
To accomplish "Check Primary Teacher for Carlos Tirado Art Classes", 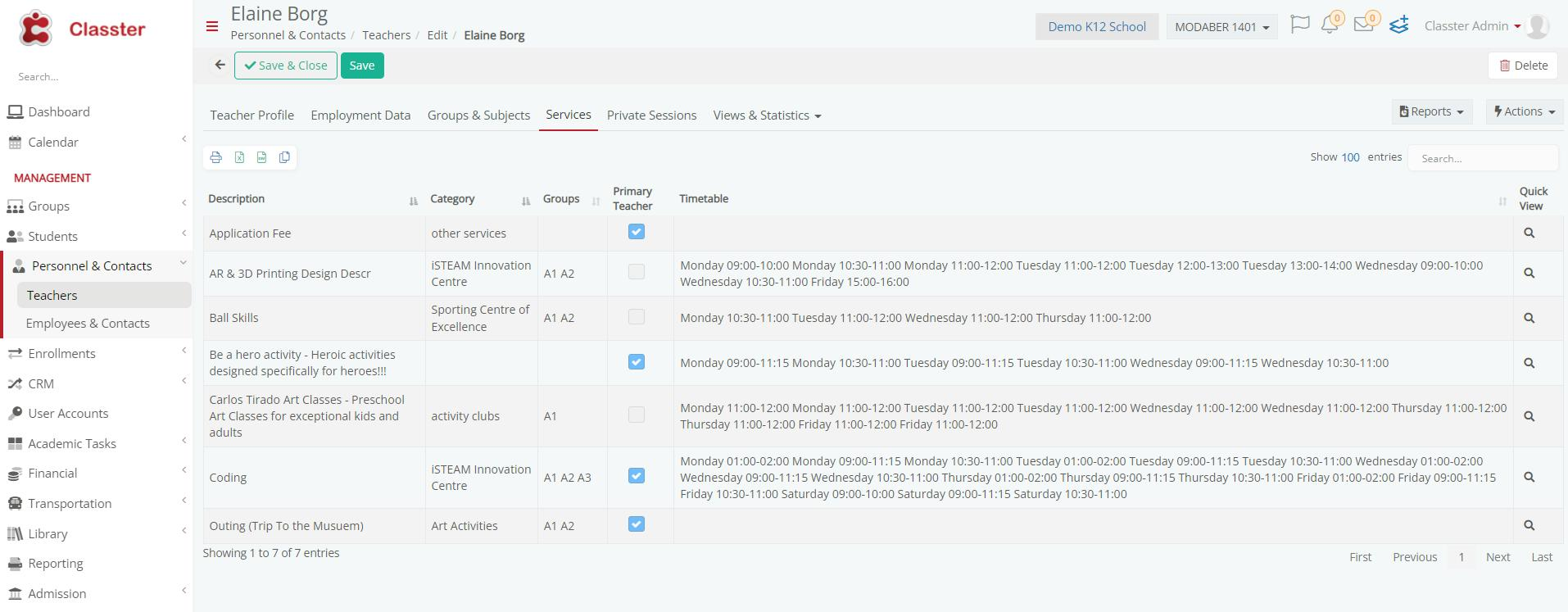I will coord(637,415).
